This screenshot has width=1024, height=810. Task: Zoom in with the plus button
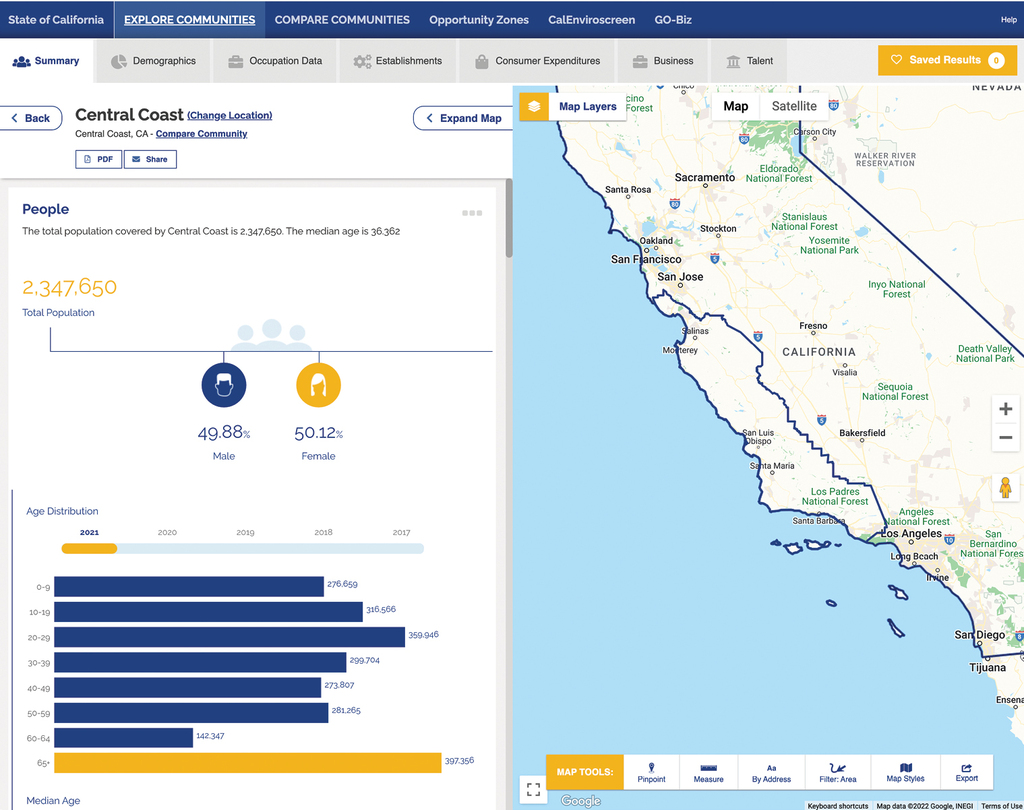(x=1006, y=409)
